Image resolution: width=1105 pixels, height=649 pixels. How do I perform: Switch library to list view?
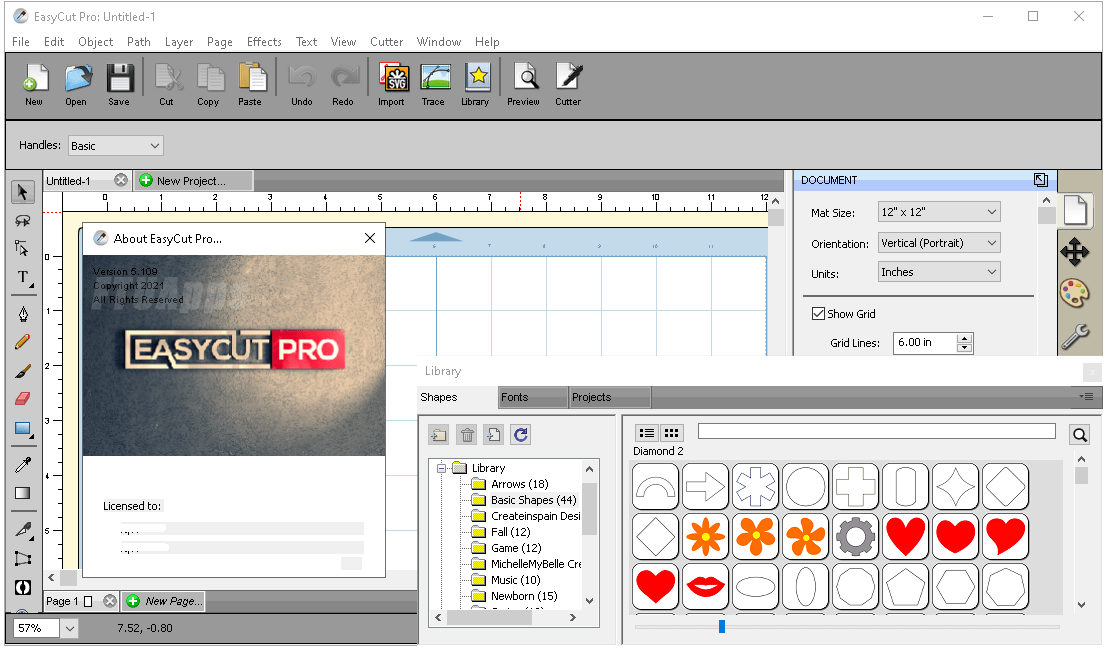647,433
